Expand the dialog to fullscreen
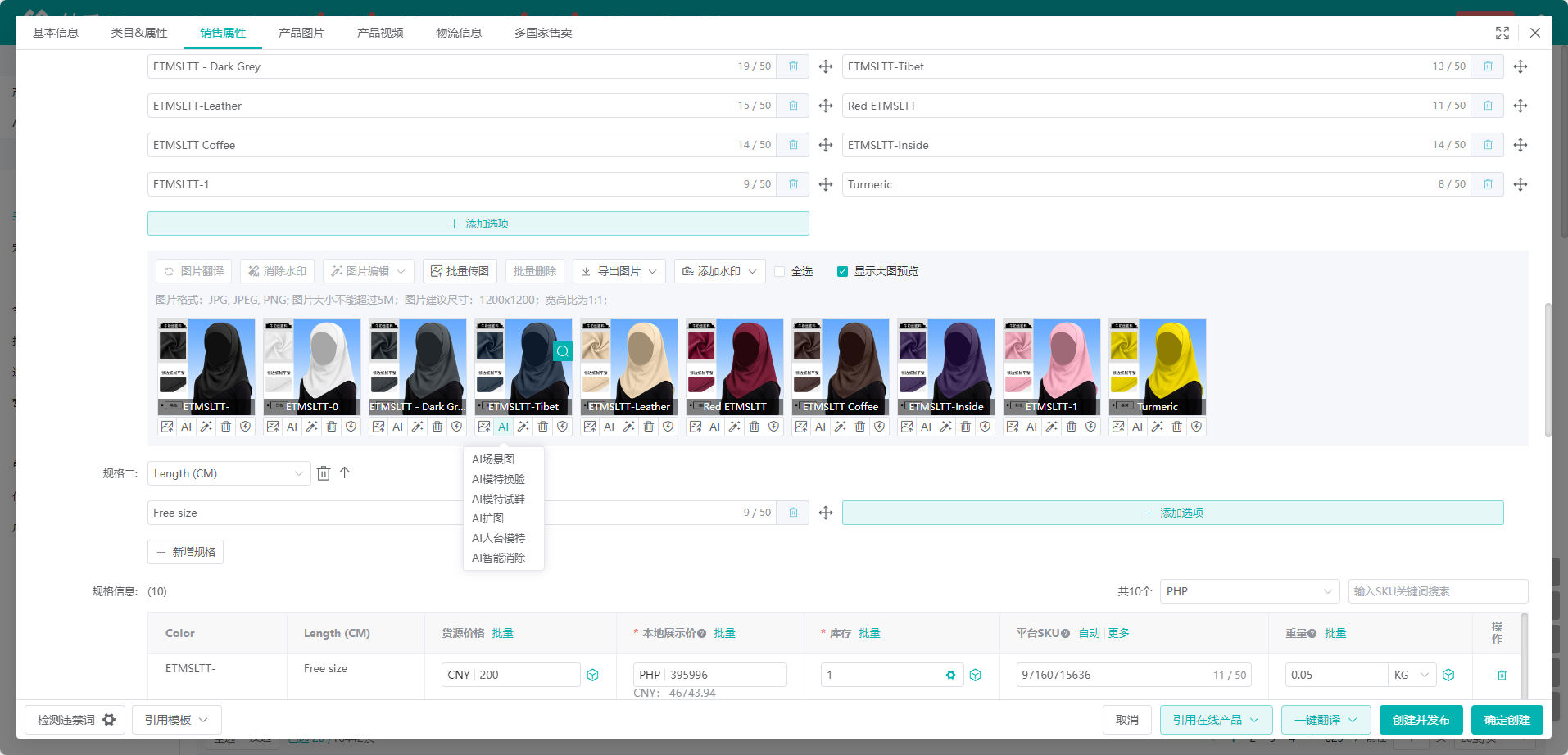 [1502, 33]
